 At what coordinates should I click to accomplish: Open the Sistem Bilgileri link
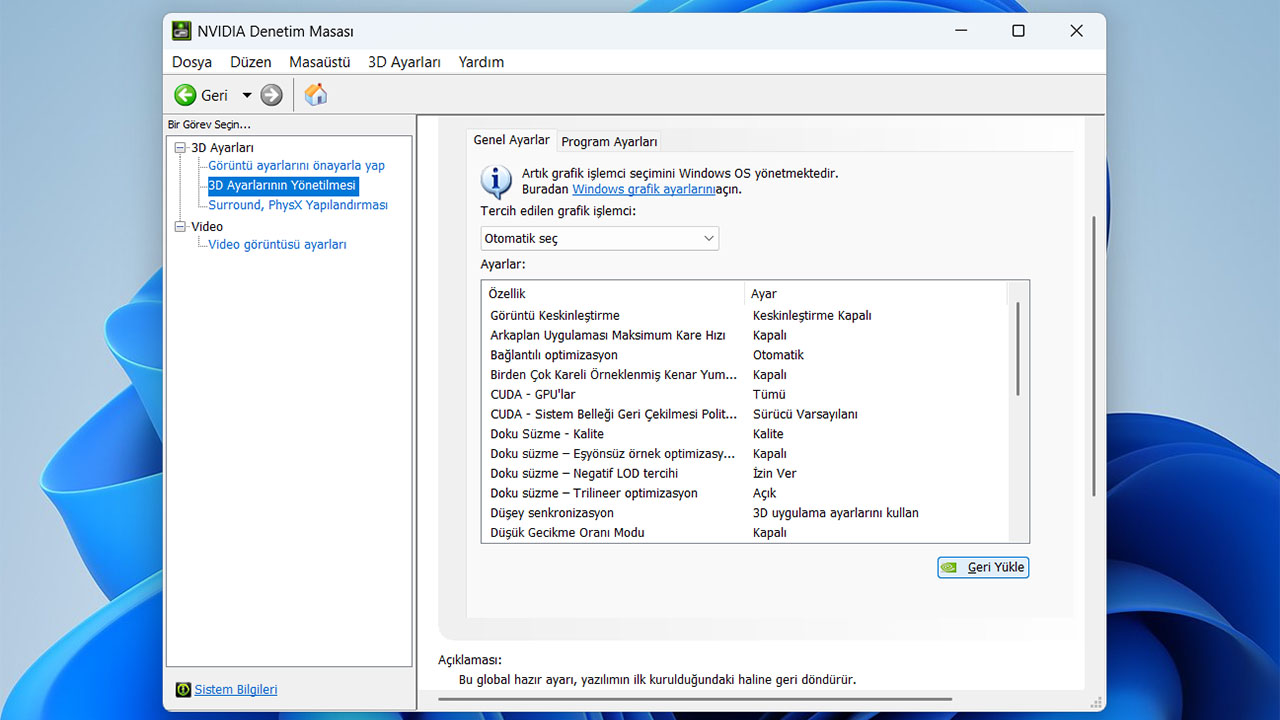(x=236, y=690)
